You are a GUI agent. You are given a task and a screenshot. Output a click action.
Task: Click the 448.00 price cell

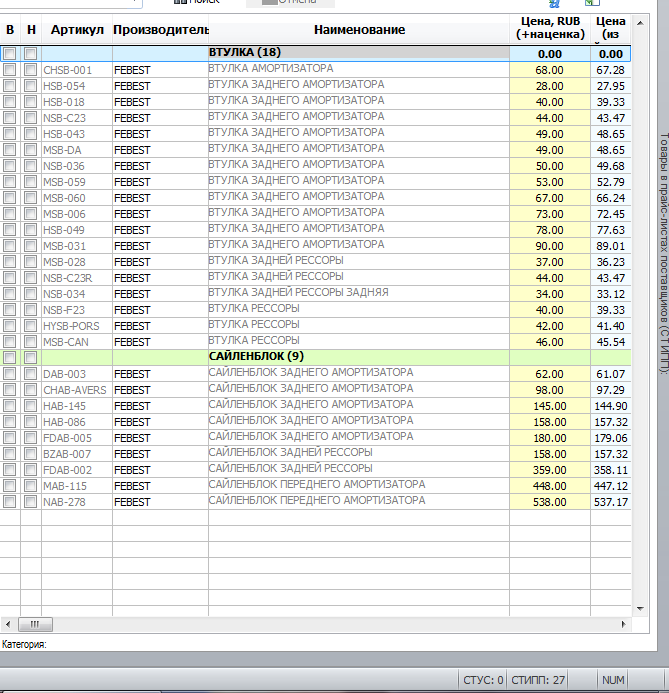pyautogui.click(x=550, y=486)
